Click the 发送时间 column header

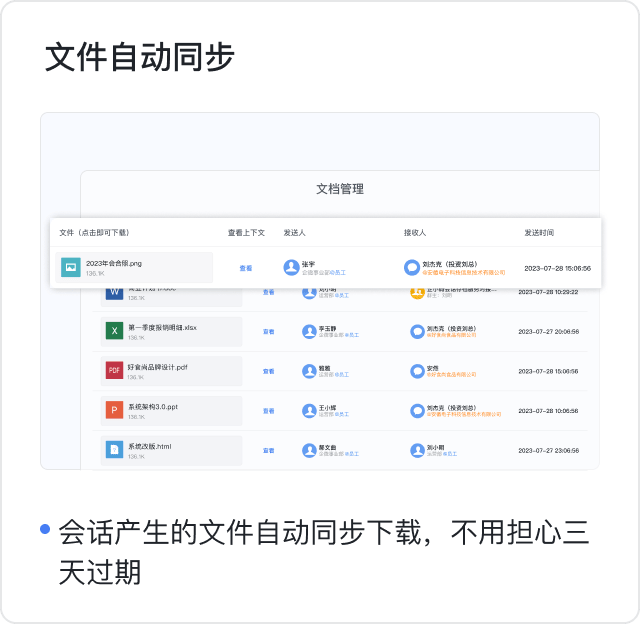(539, 232)
